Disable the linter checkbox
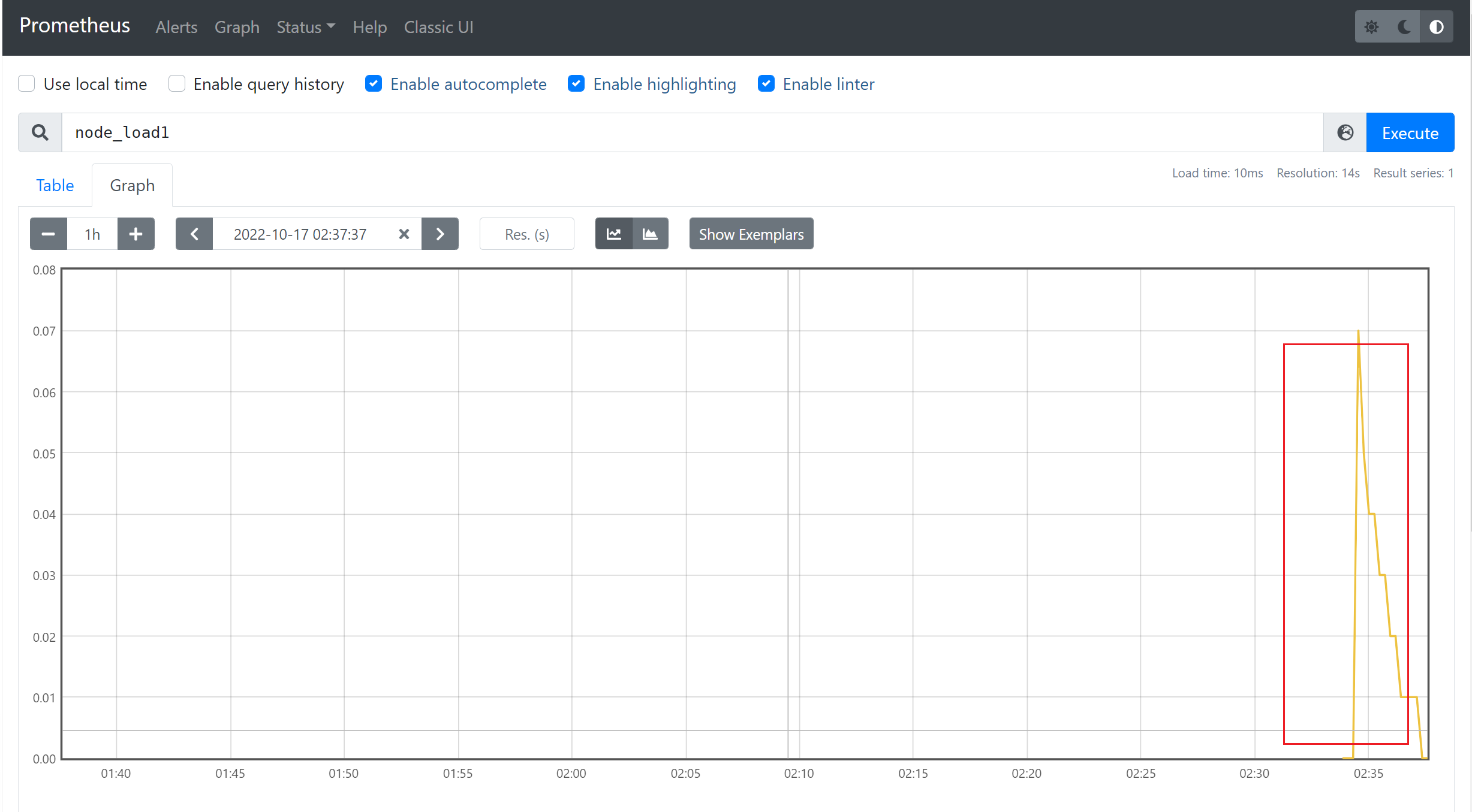 (766, 84)
